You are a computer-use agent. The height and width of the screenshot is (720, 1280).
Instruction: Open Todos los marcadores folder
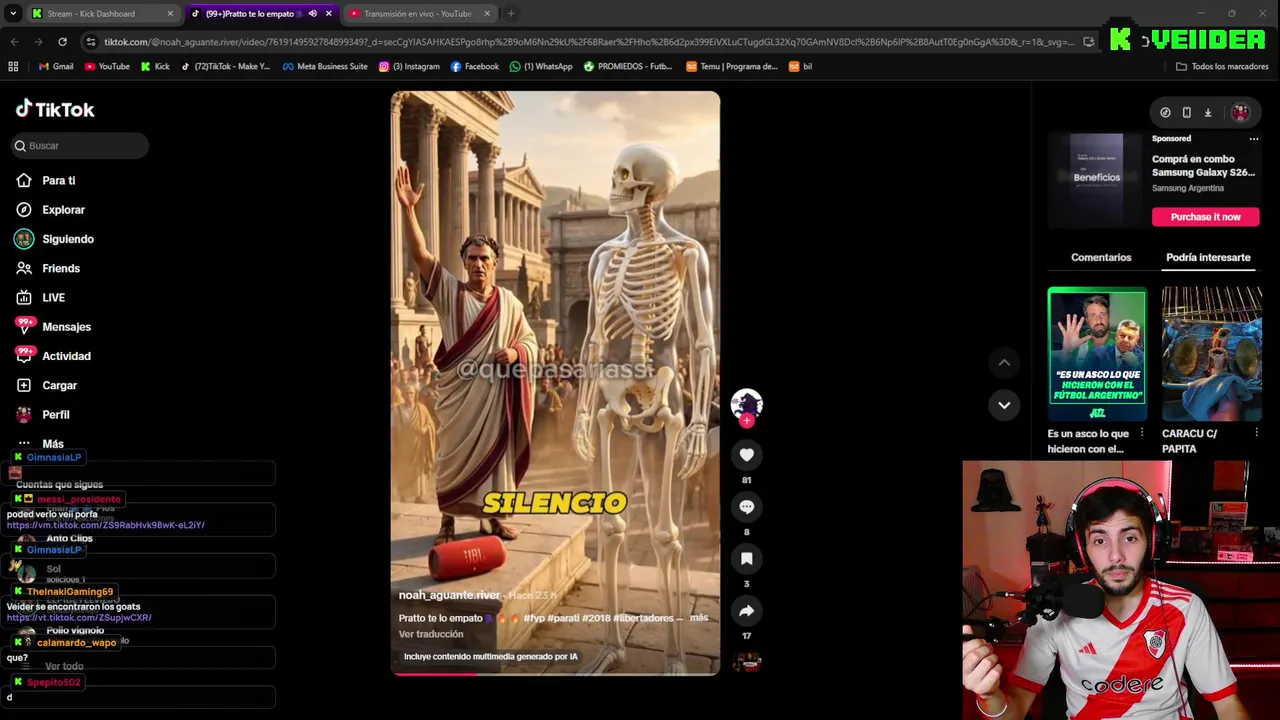click(1222, 67)
